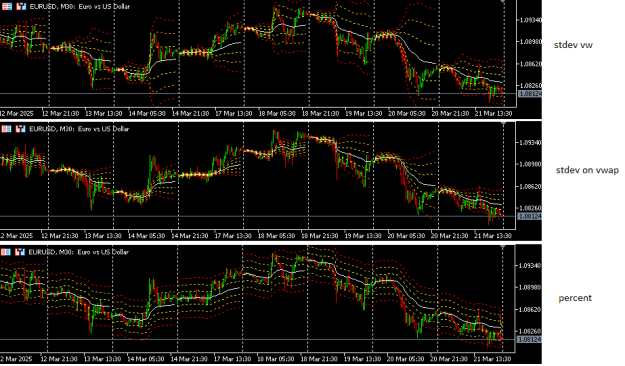Click '13 Mar 13:30' time label in stdev vw chart
Image resolution: width=625 pixels, height=366 pixels.
104,113
